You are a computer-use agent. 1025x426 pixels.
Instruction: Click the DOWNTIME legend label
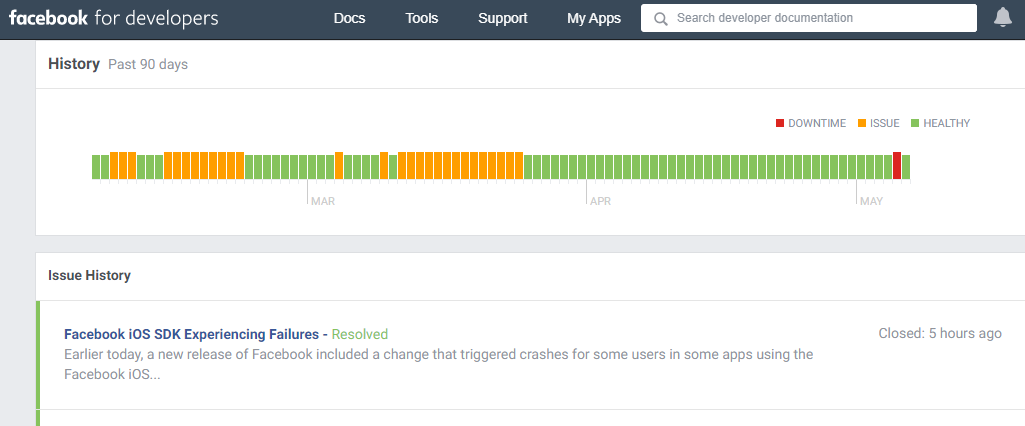tap(817, 123)
